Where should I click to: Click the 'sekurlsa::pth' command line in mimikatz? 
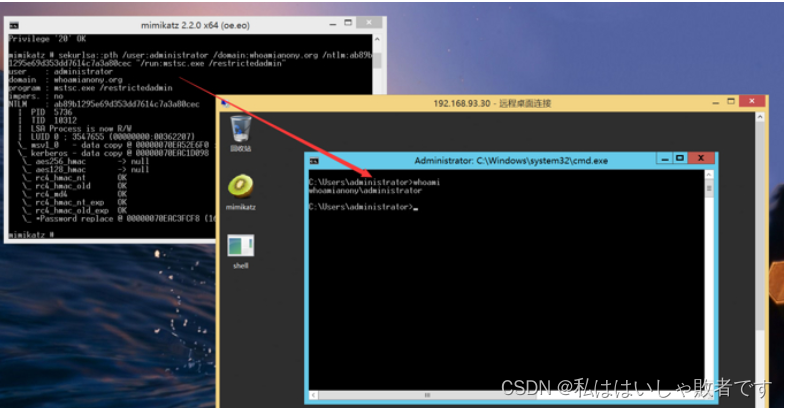click(190, 59)
